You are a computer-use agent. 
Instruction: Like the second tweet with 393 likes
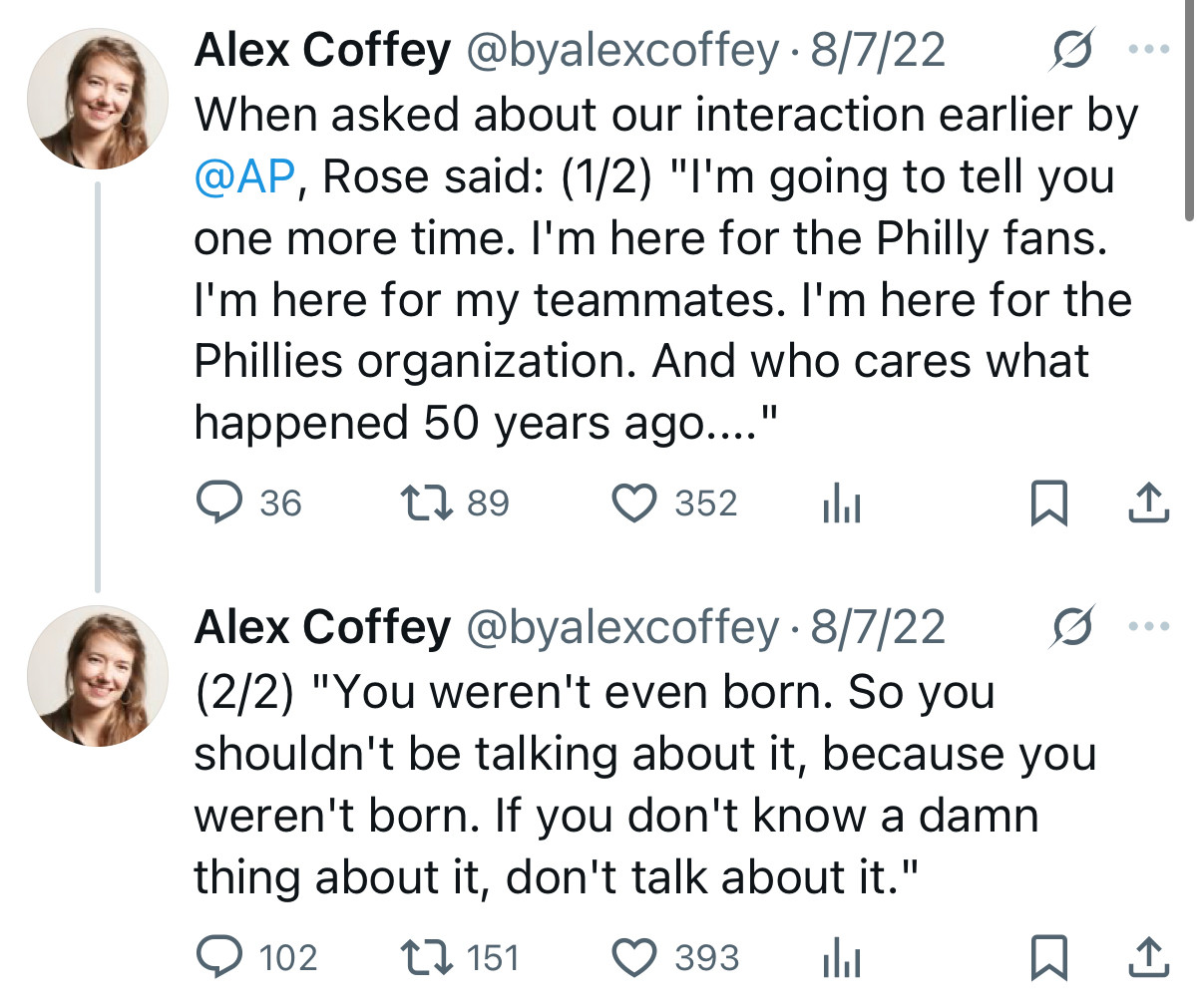tap(633, 957)
